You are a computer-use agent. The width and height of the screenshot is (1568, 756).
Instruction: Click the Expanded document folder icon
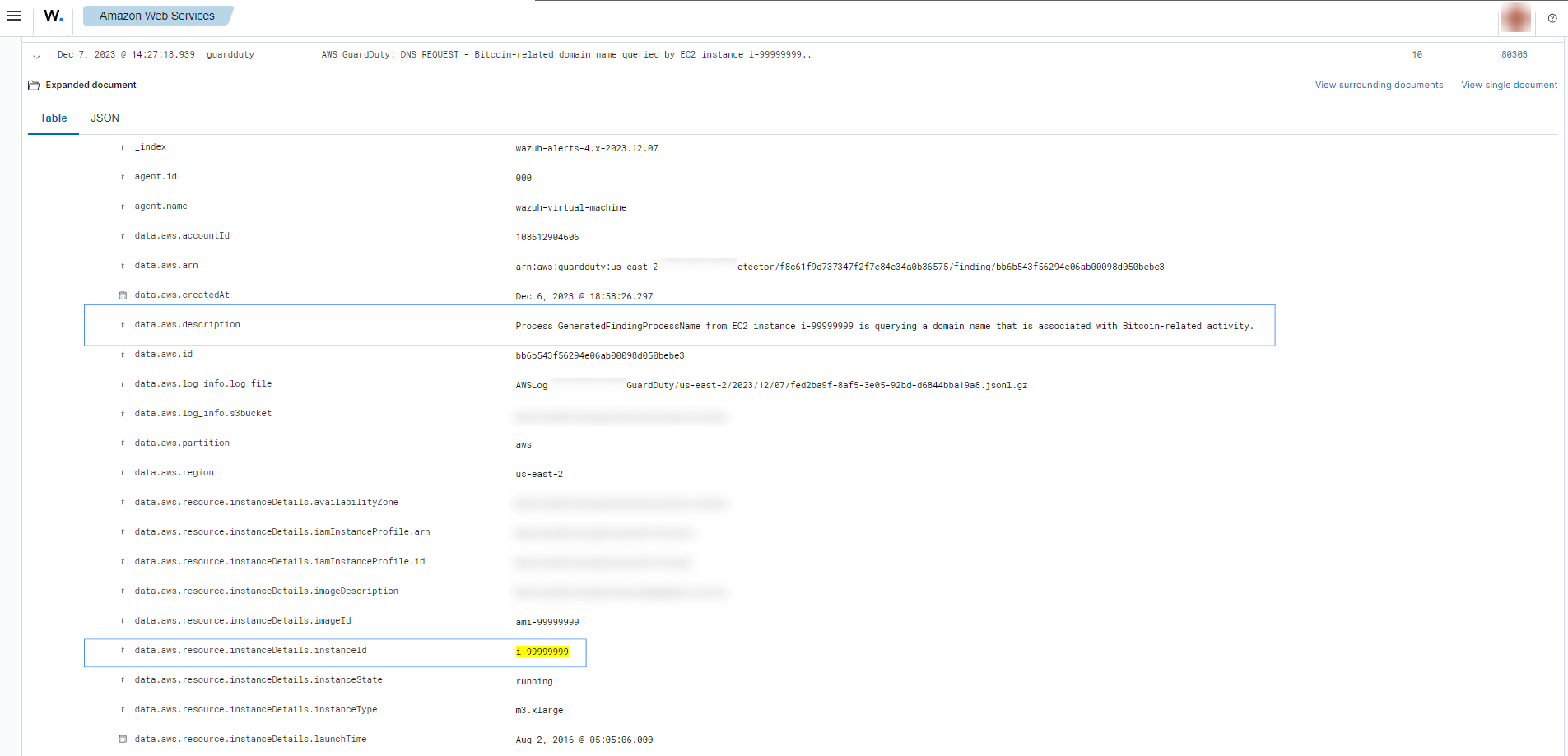click(34, 86)
